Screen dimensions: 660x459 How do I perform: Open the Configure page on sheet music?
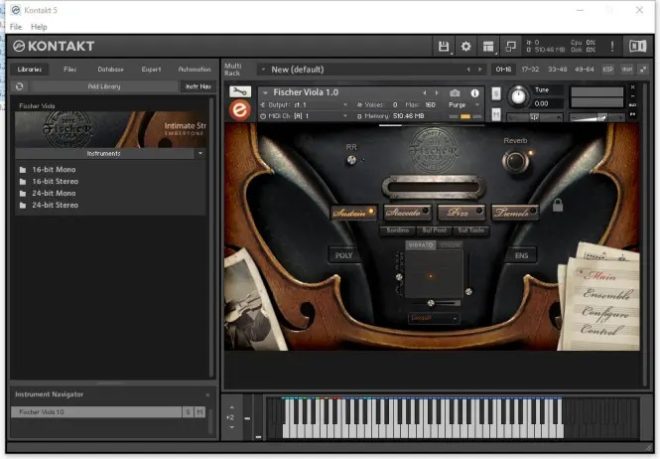[605, 312]
